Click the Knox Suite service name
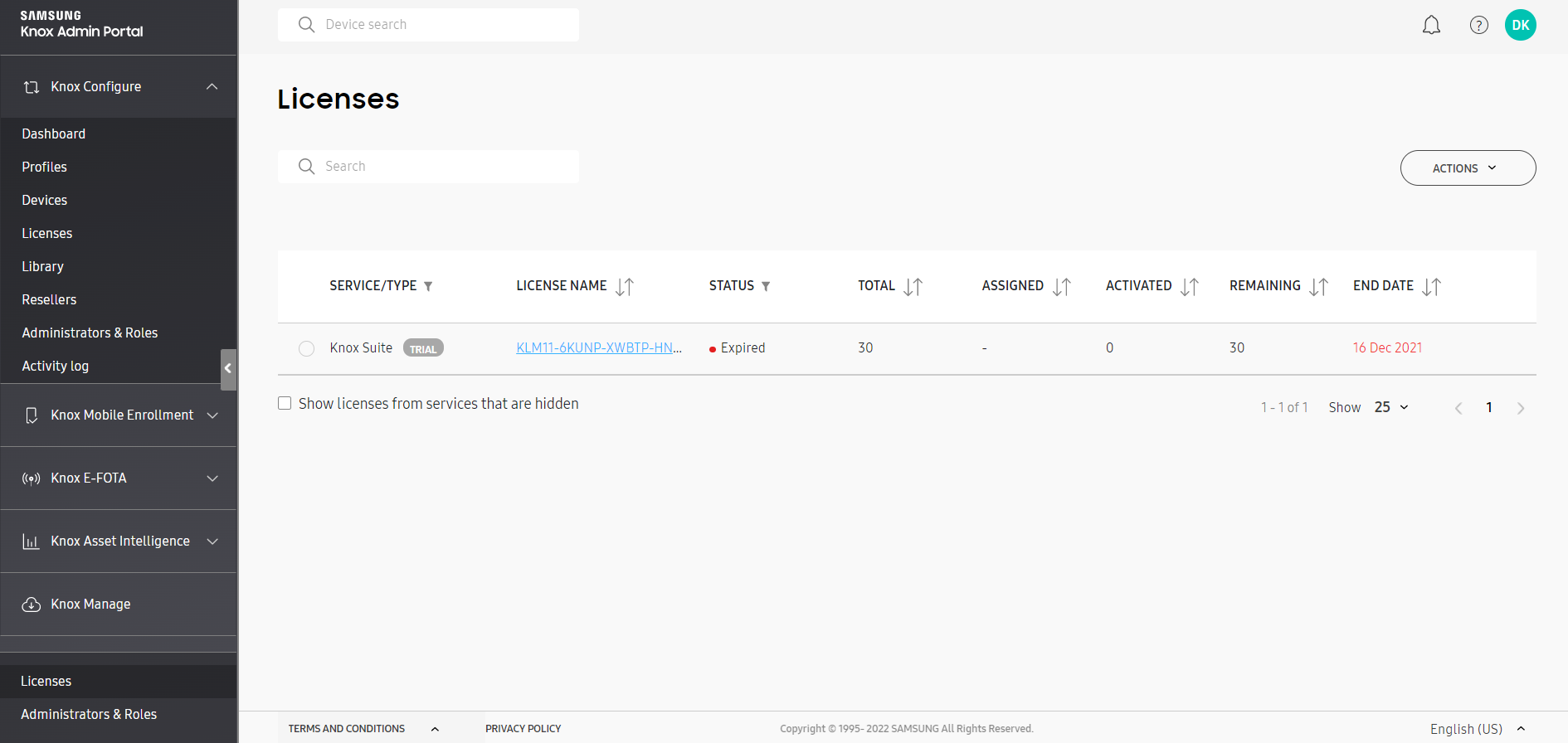The image size is (1568, 743). tap(361, 348)
